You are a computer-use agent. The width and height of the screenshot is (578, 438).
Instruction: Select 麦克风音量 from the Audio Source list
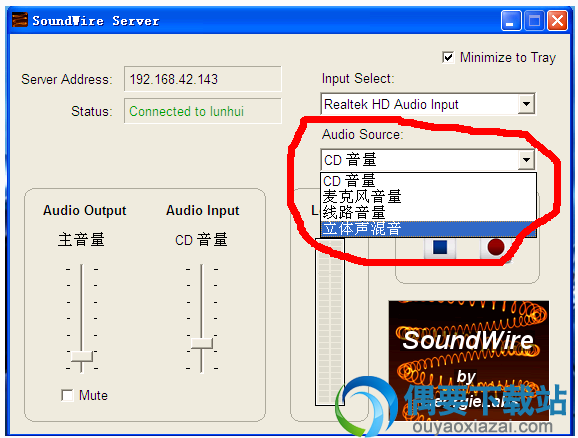click(428, 197)
